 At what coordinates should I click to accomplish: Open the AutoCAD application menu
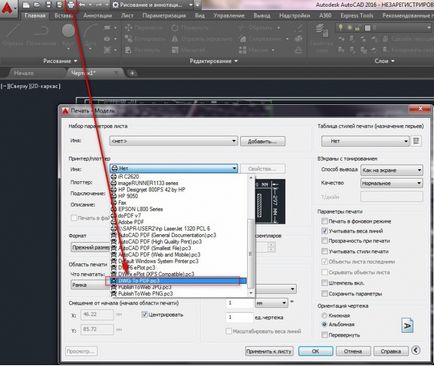(x=7, y=8)
